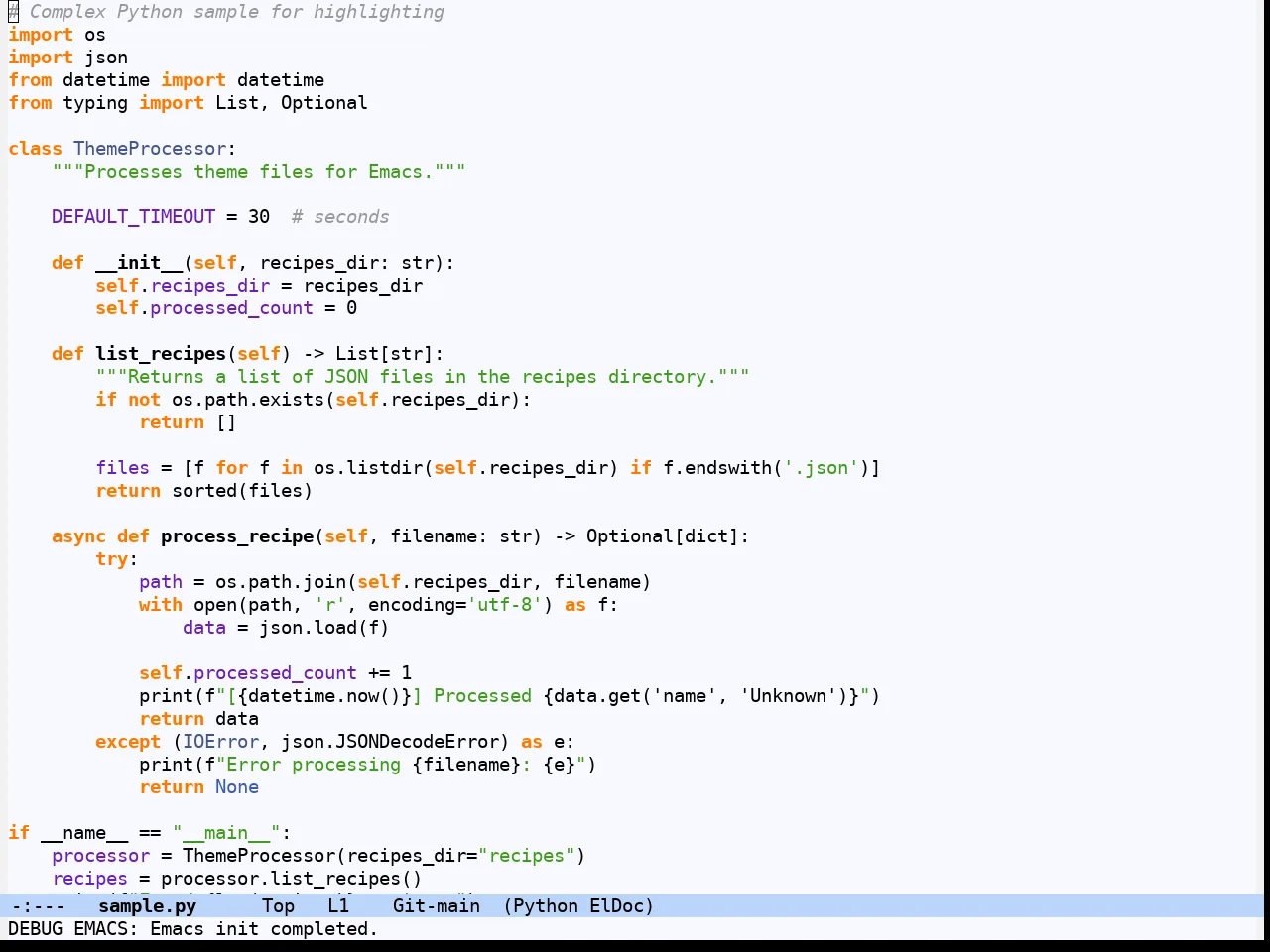Screen dimensions: 1270x952
Task: Click the ElDoc minor mode indicator
Action: click(617, 906)
